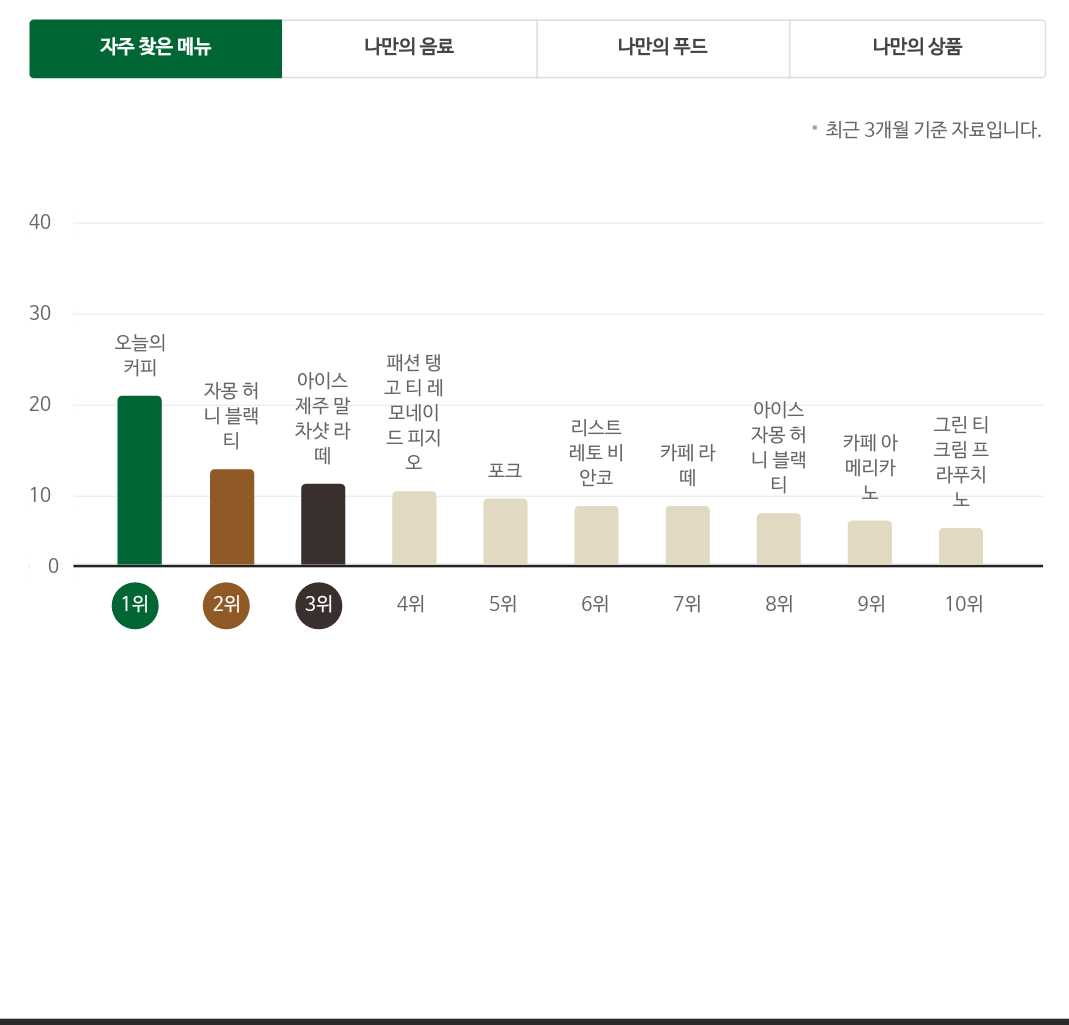
Task: Click the 8위 아이스 자몽 허니 블랙 티 bar
Action: coord(778,539)
